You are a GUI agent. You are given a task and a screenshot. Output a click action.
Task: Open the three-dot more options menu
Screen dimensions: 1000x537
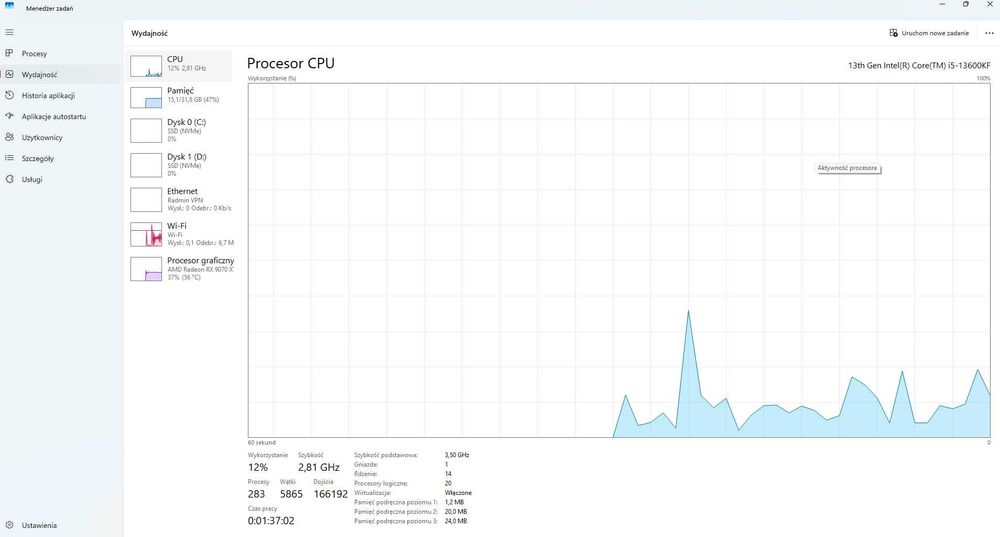(x=989, y=33)
